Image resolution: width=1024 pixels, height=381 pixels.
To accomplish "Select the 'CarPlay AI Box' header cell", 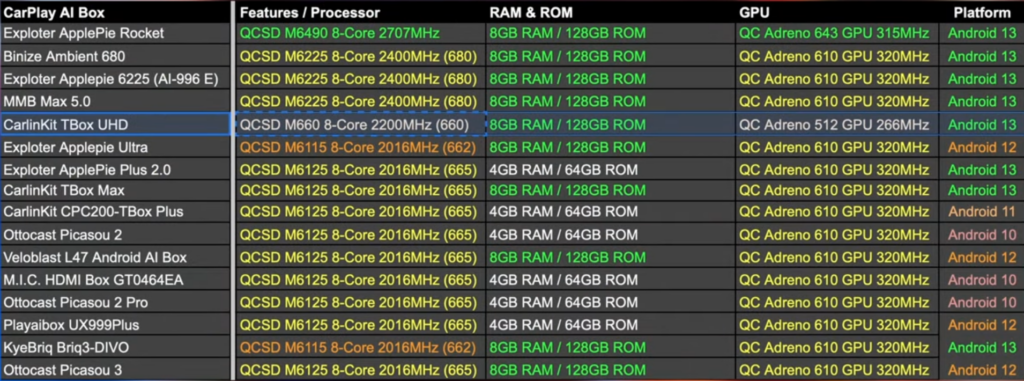I will pos(115,12).
